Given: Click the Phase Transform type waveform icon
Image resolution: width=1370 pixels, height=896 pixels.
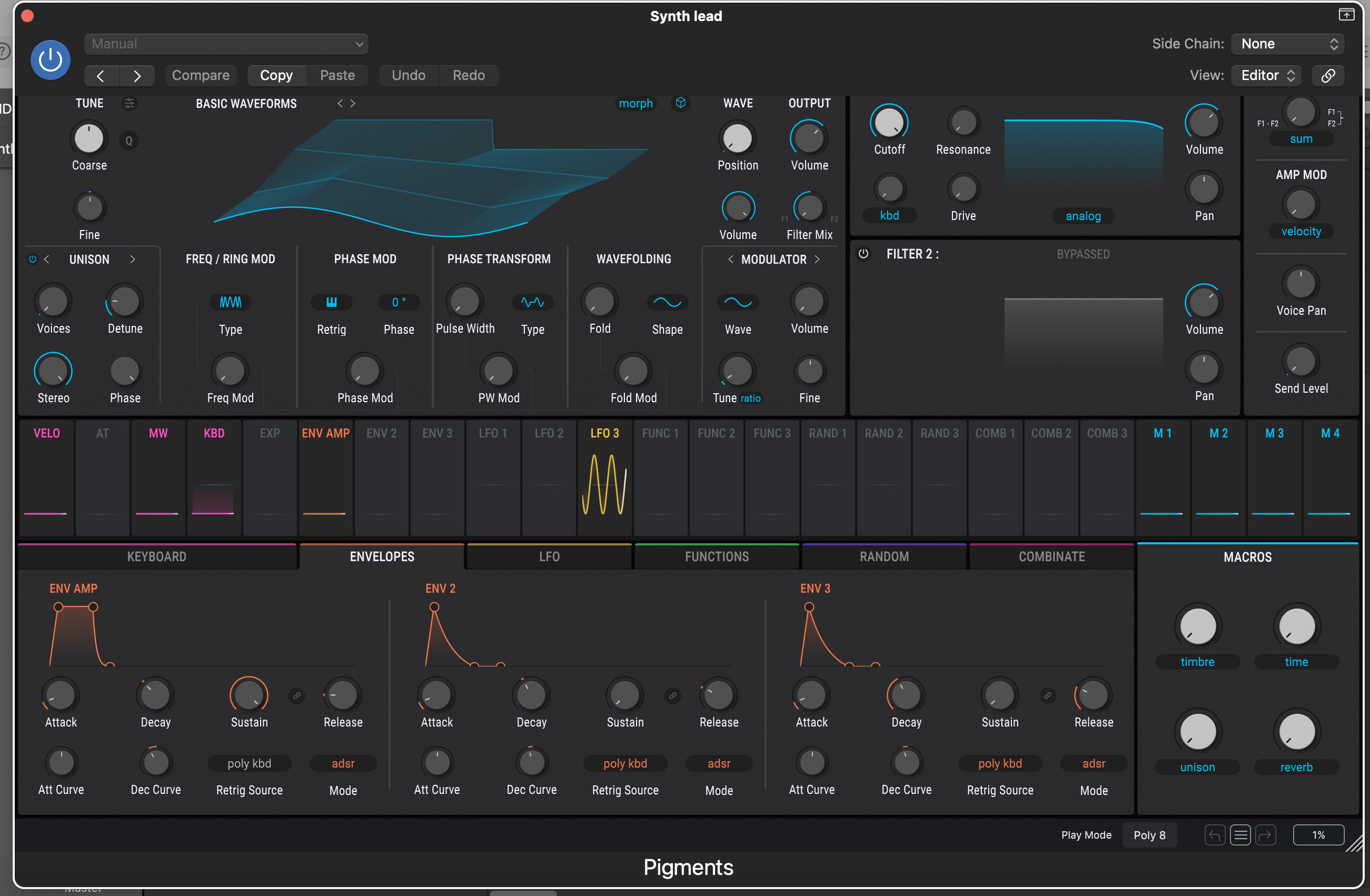Looking at the screenshot, I should (532, 302).
